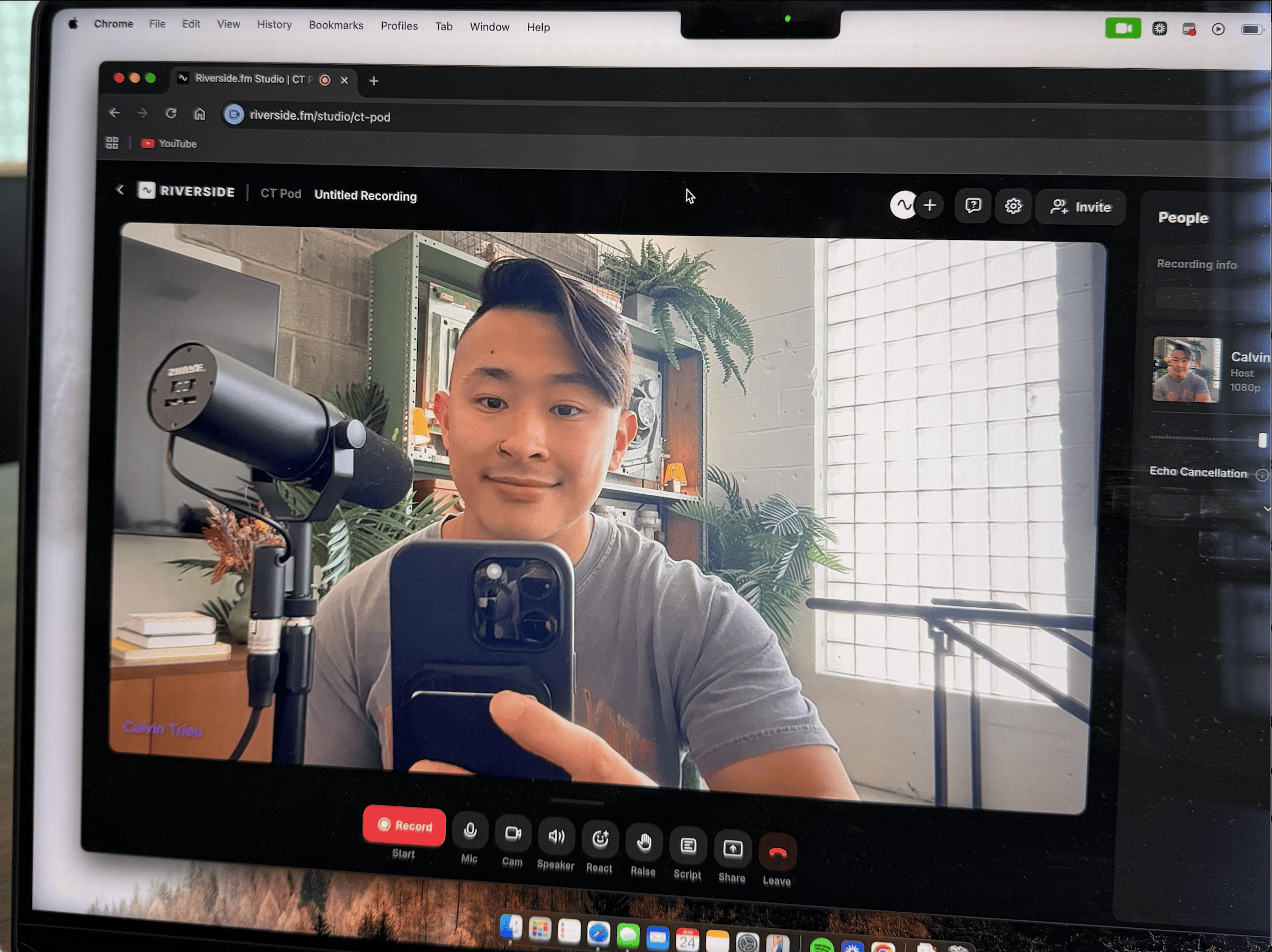Open Messages from the Dock
The width and height of the screenshot is (1272, 952).
[628, 936]
